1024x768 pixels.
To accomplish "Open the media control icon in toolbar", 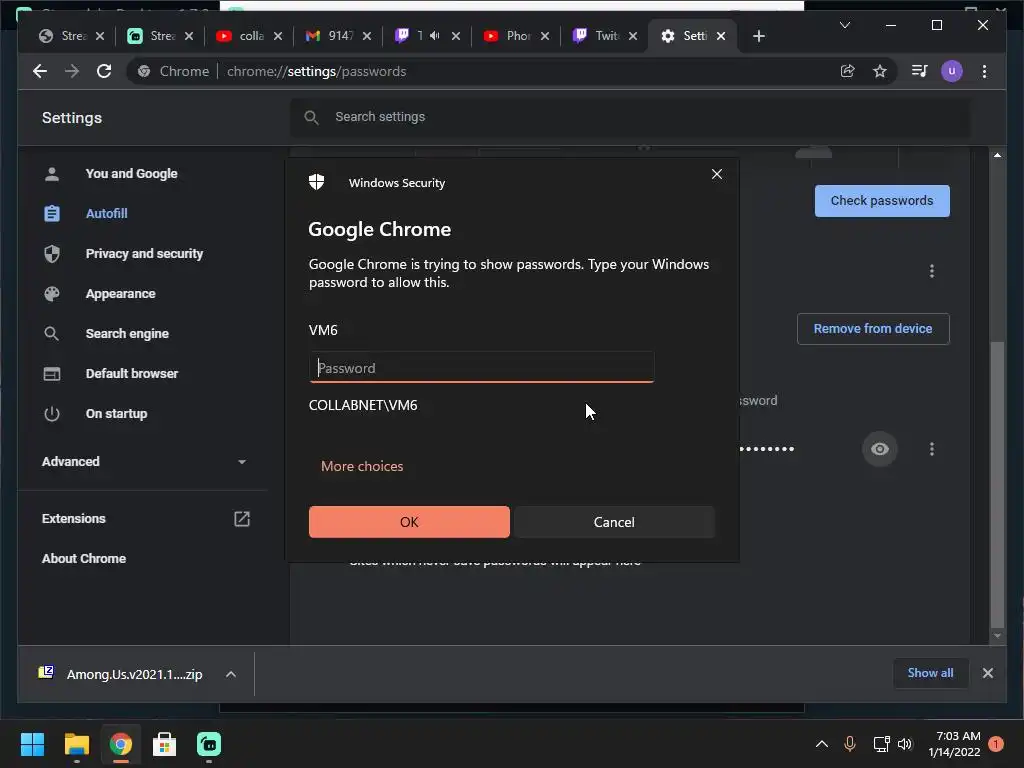I will tap(920, 71).
